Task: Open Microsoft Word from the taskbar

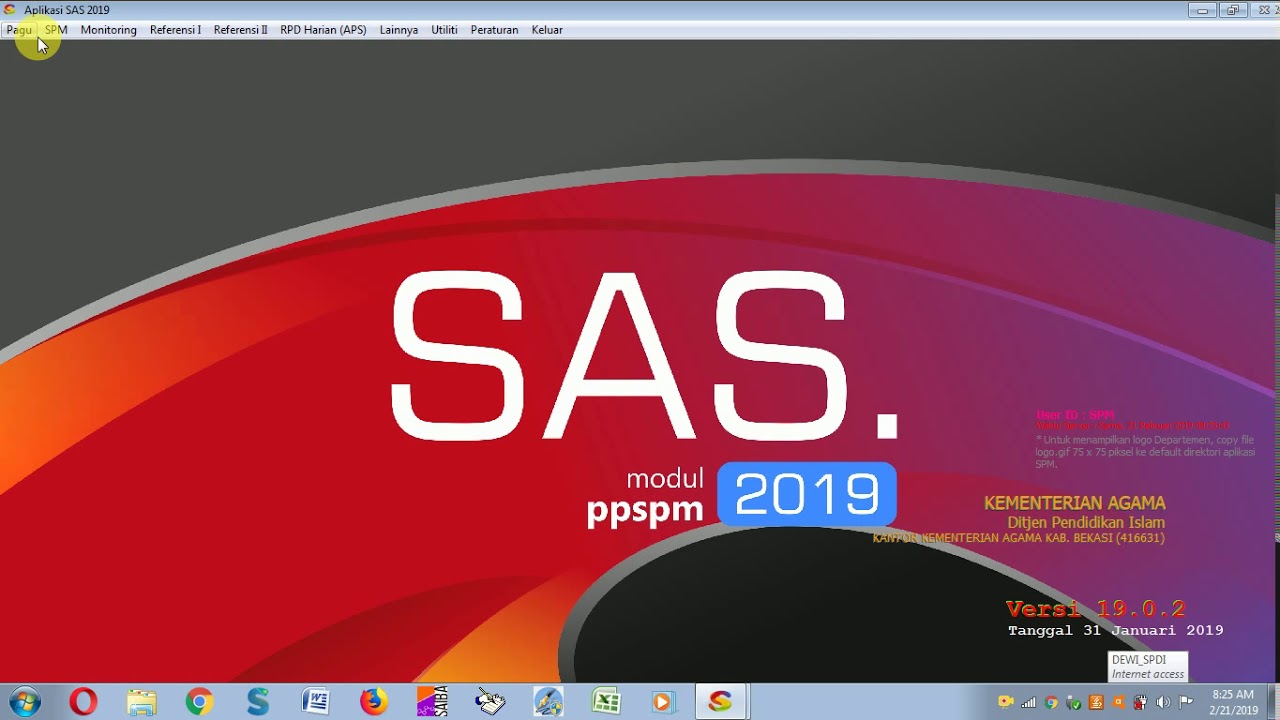Action: [316, 702]
